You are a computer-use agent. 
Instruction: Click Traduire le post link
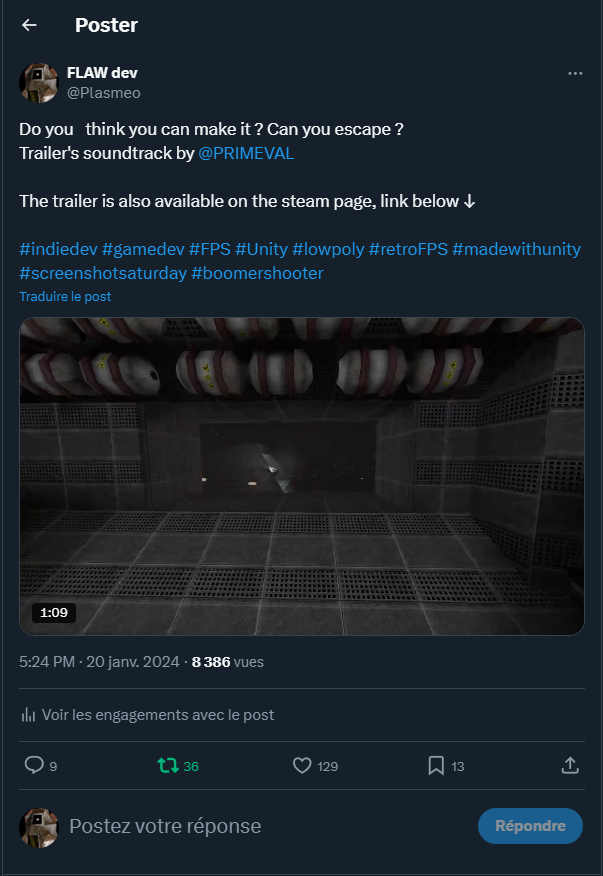65,297
